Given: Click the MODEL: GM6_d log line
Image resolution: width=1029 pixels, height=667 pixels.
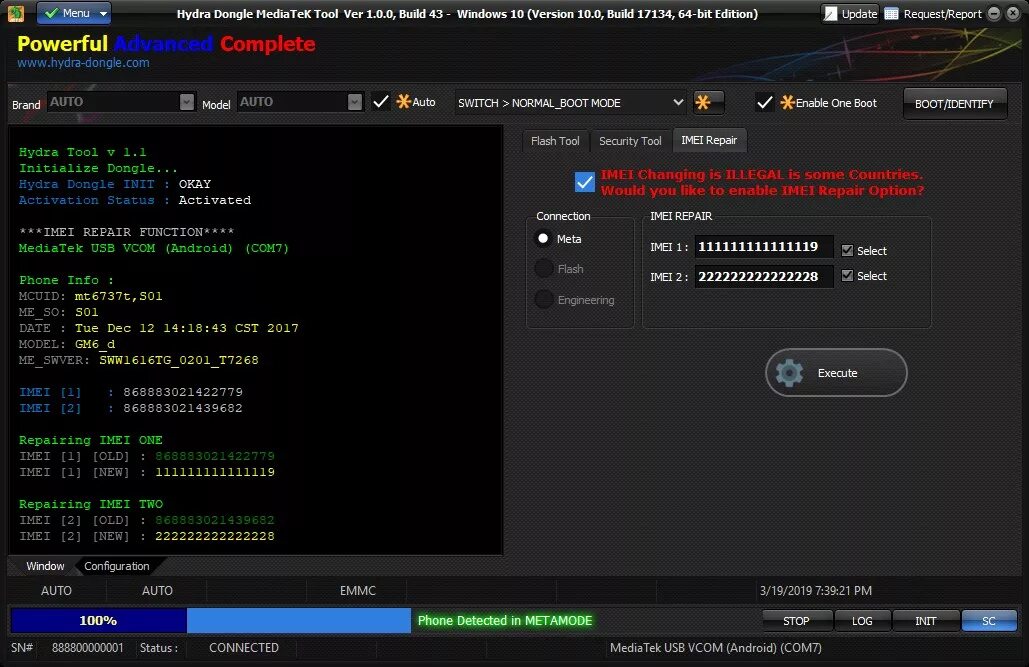Looking at the screenshot, I should [x=67, y=344].
